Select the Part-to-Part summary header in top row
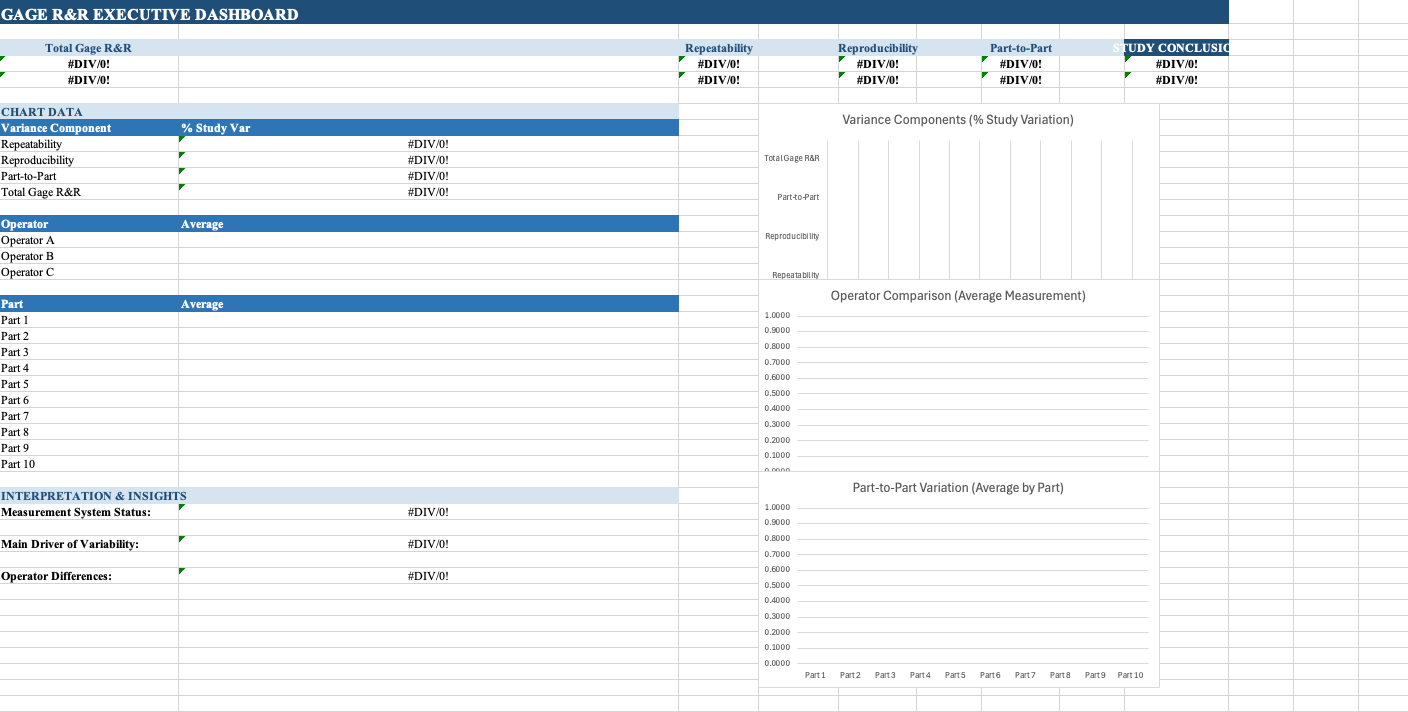Image resolution: width=1408 pixels, height=712 pixels. point(1020,48)
